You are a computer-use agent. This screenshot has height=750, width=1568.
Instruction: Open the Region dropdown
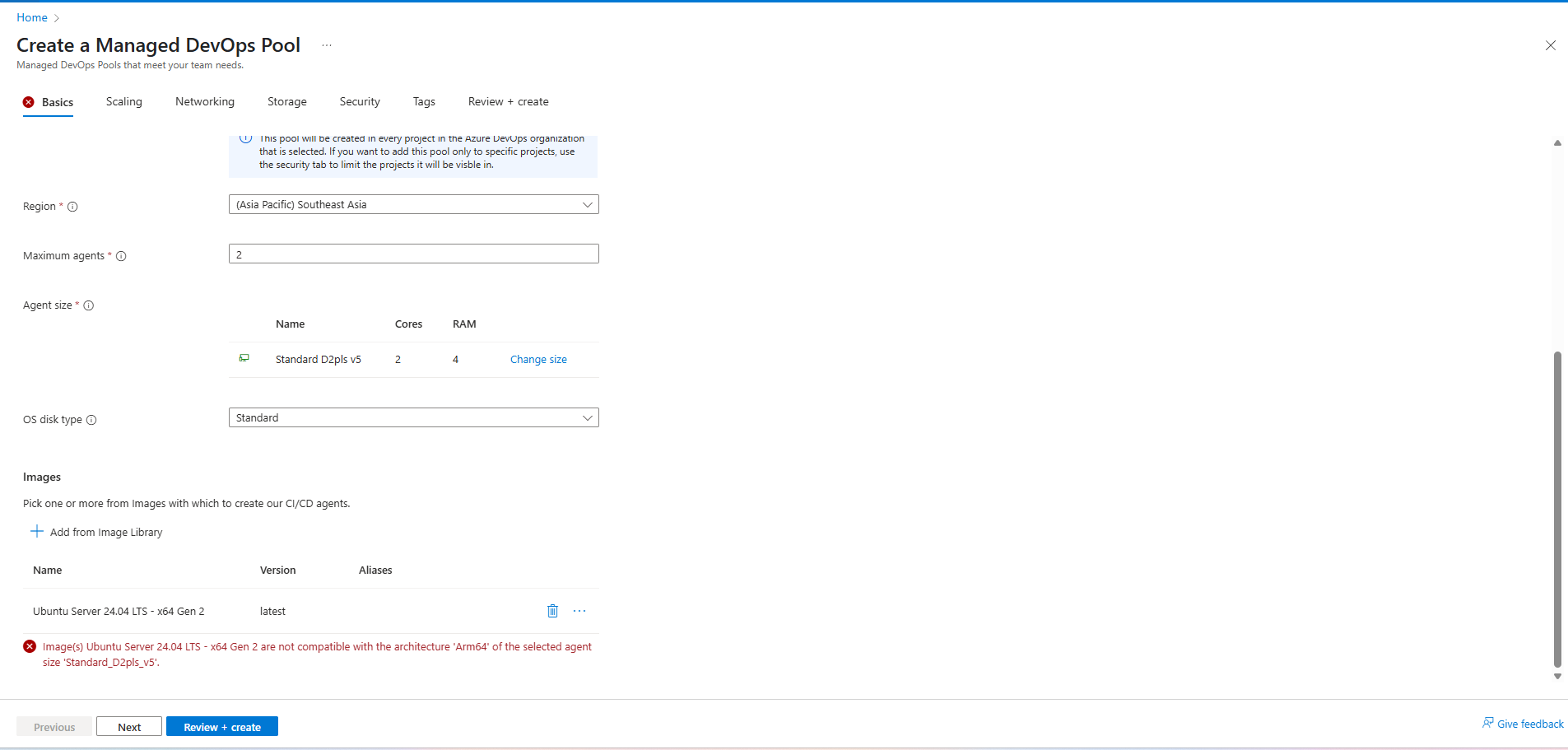[414, 204]
